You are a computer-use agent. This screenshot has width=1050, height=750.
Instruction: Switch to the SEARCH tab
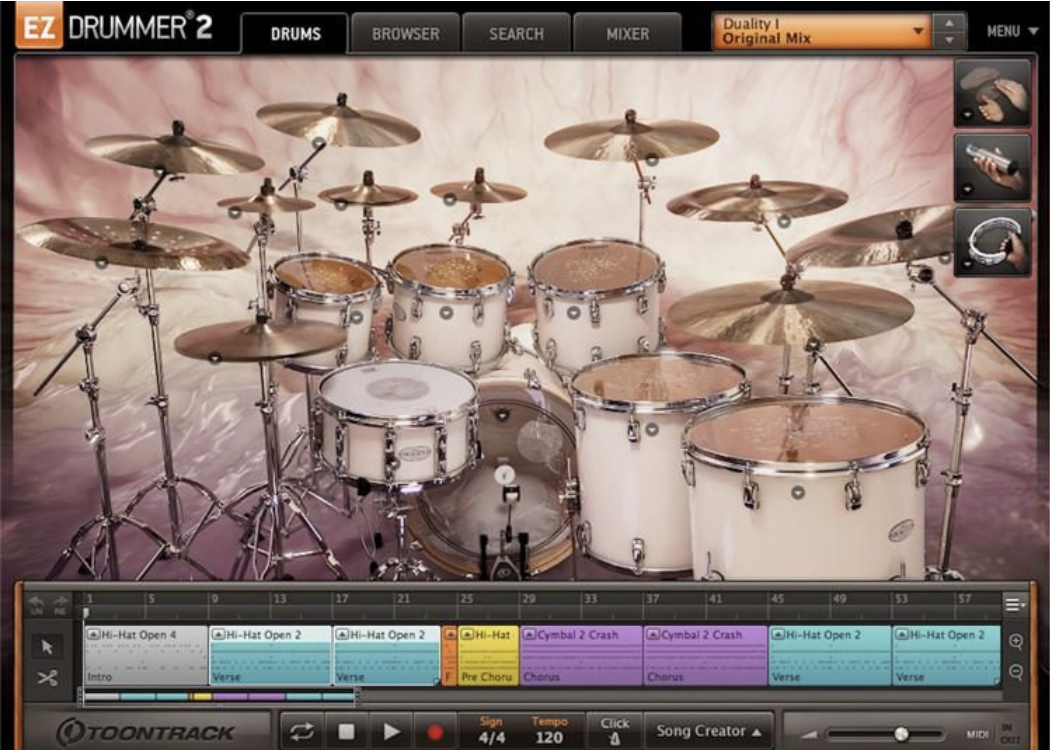[516, 33]
